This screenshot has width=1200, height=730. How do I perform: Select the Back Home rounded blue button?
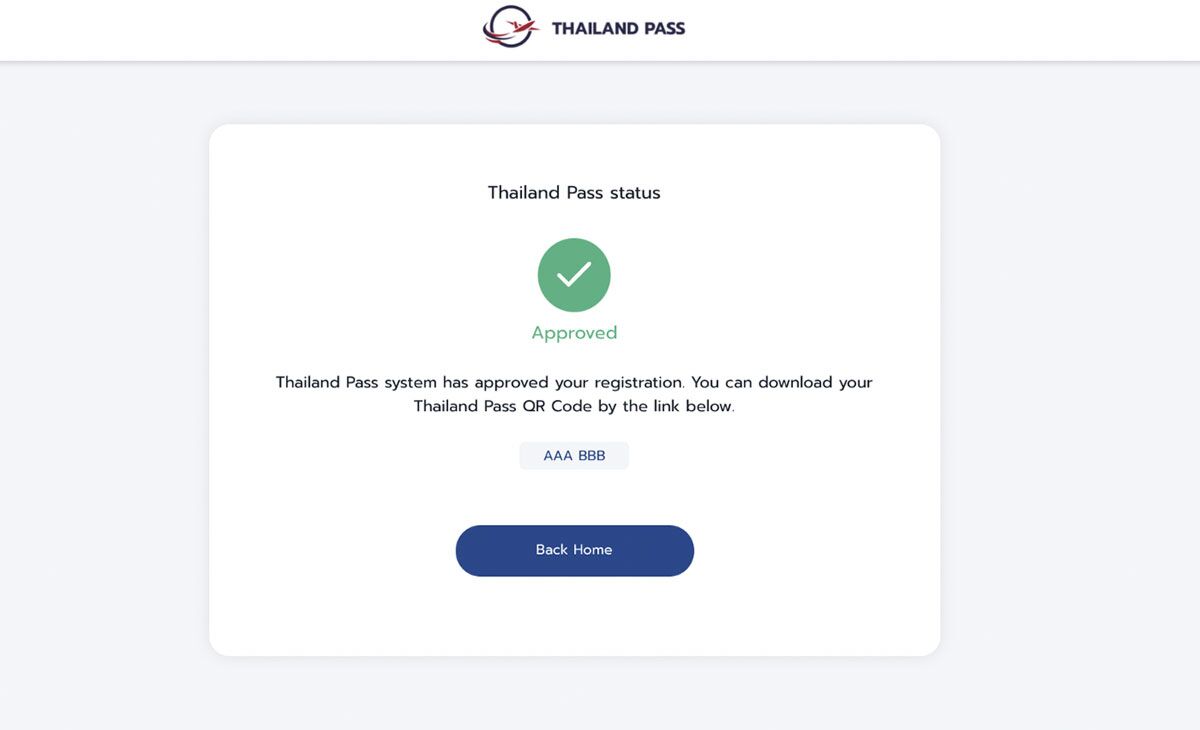pos(574,550)
